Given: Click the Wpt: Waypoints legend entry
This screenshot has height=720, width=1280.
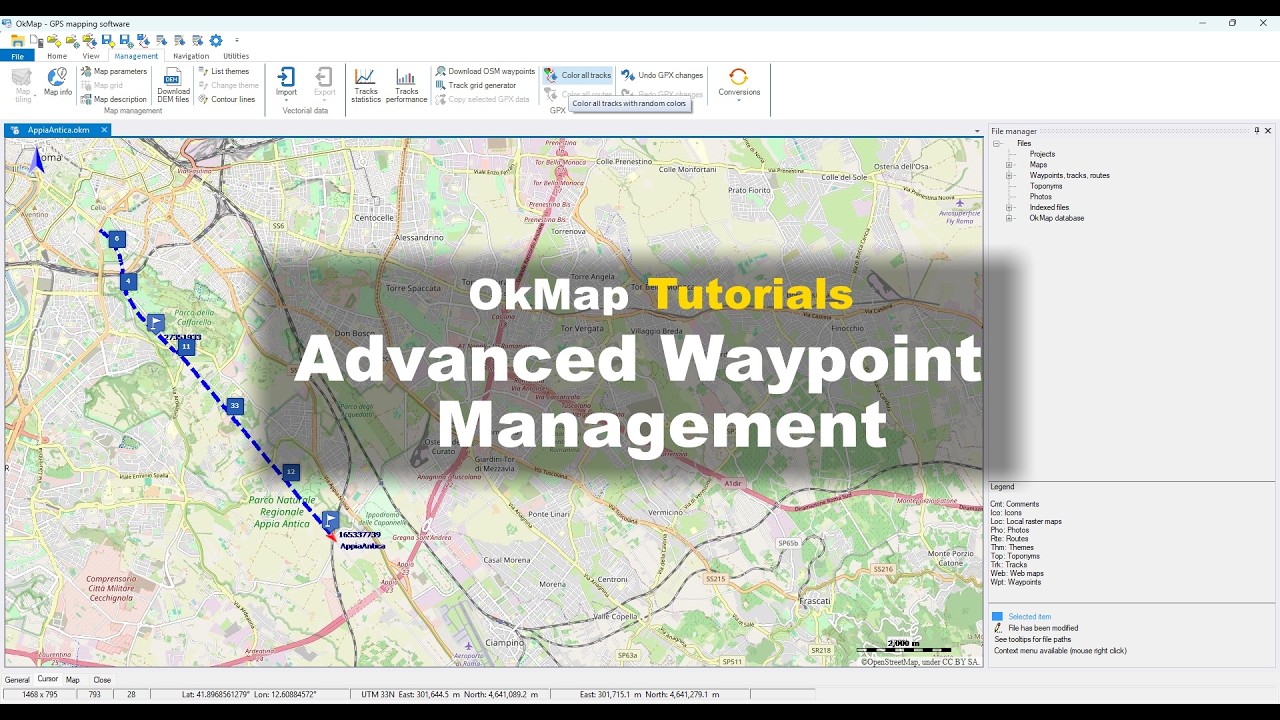Looking at the screenshot, I should 1015,582.
